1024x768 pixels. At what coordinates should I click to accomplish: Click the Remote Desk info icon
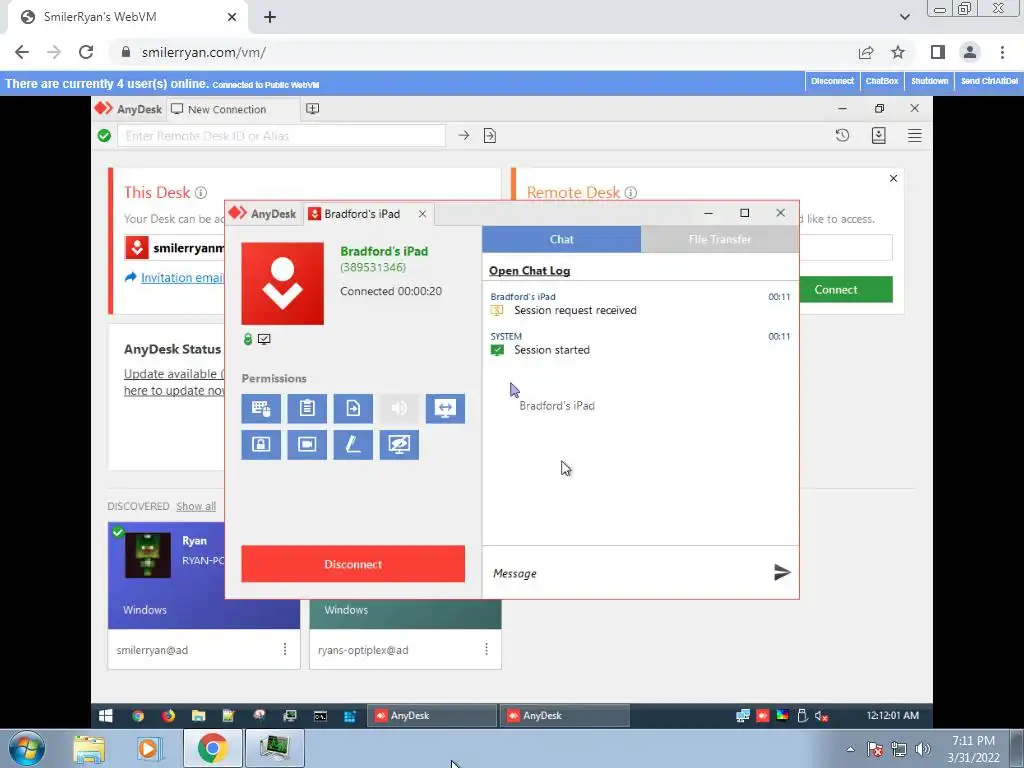631,193
